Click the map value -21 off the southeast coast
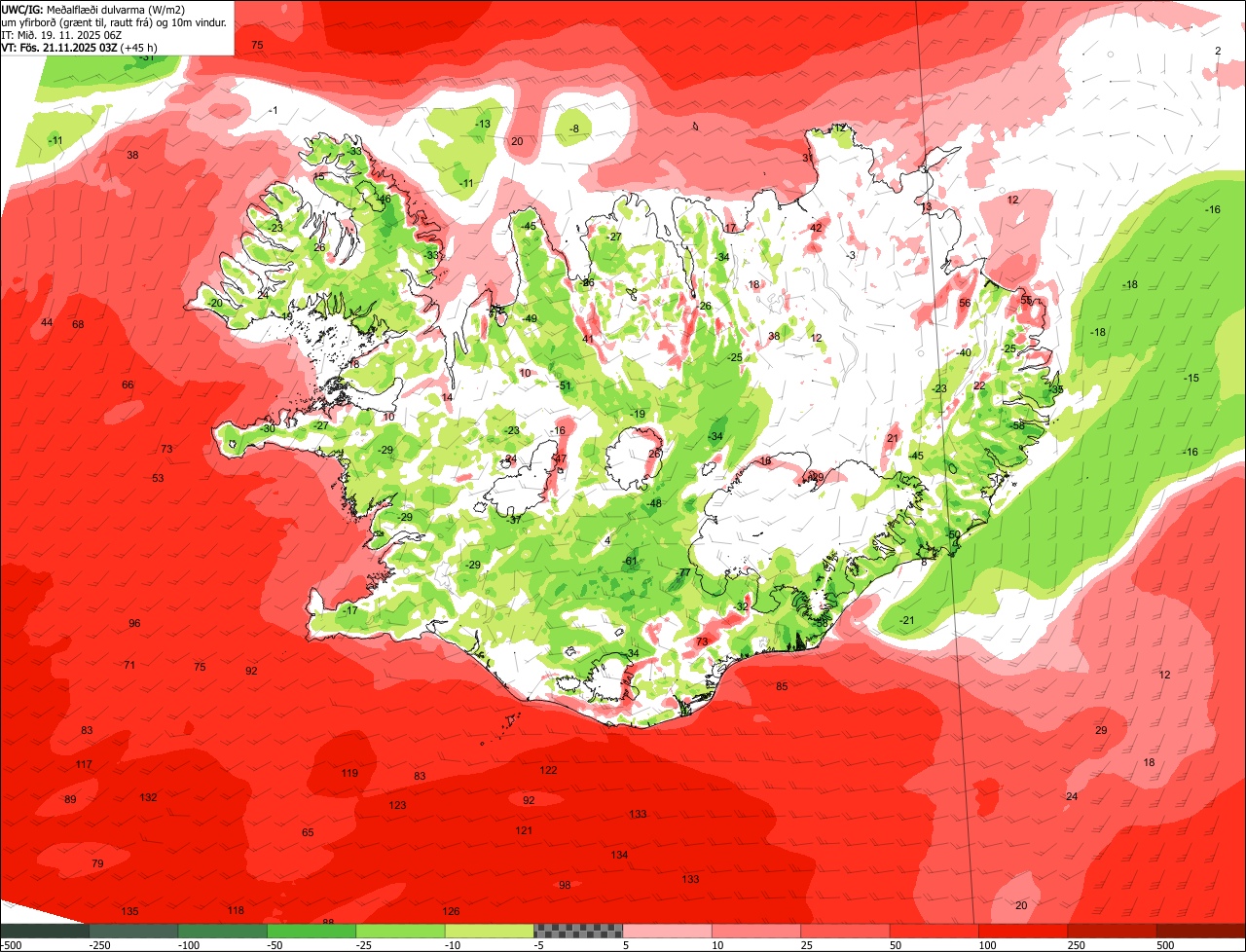The image size is (1246, 952). coord(907,620)
